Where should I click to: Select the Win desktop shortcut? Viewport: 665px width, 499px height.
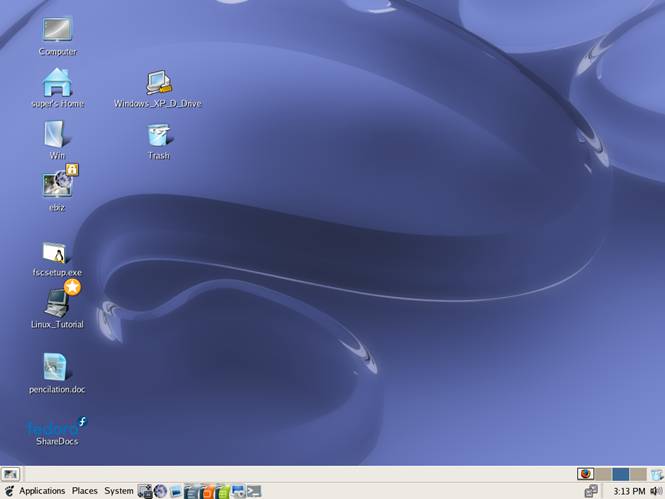56,135
